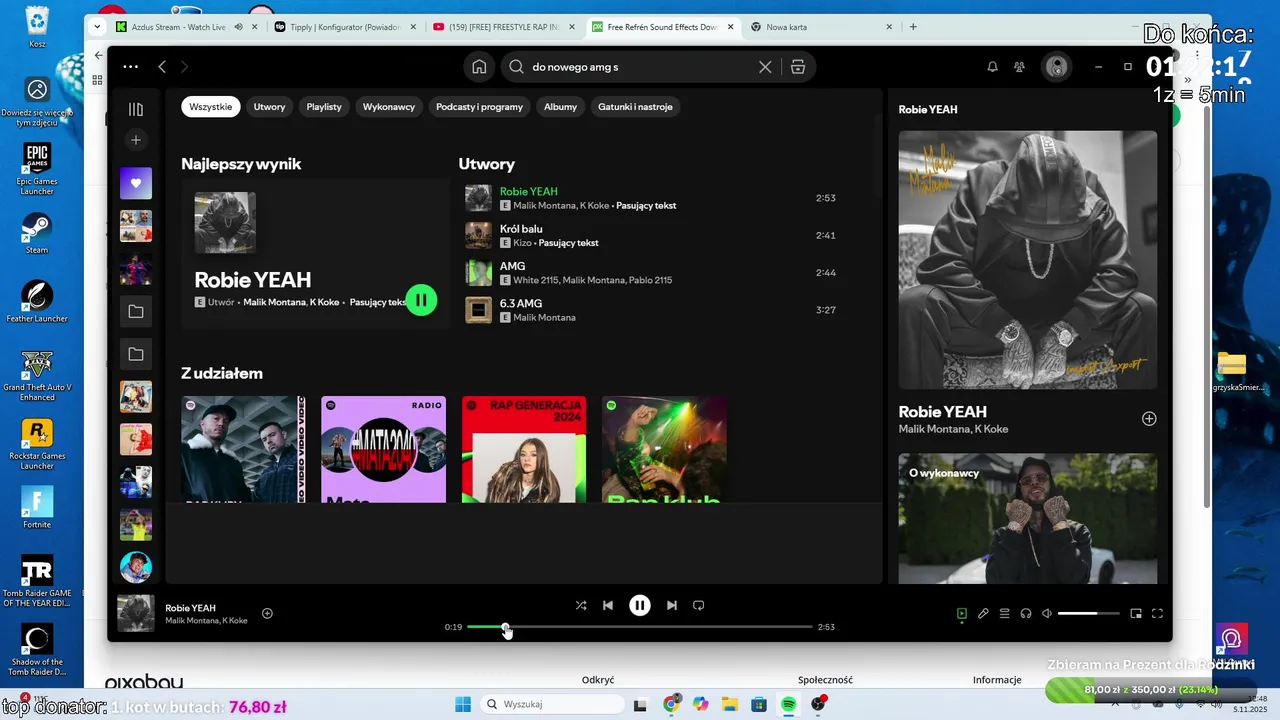Screen dimensions: 1280x720
Task: Show lyrics with microphone icon
Action: (x=983, y=613)
